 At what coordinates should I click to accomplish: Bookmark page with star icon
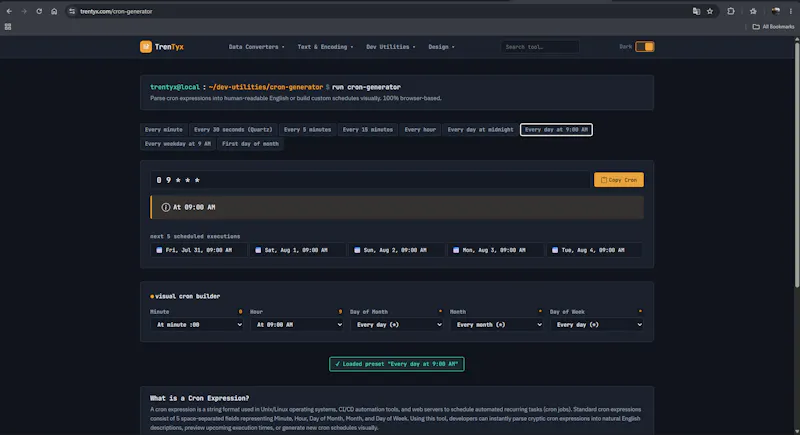coord(710,11)
